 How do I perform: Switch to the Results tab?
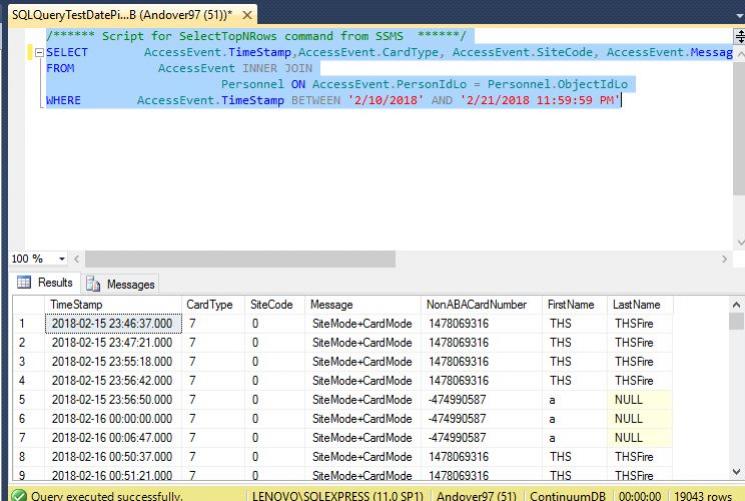click(48, 284)
